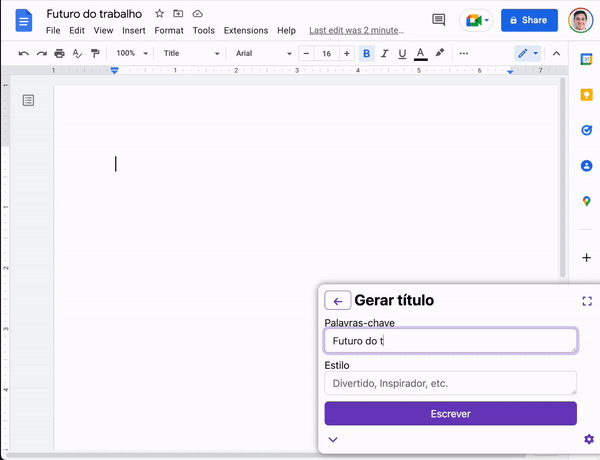Viewport: 600px width, 460px height.
Task: Open the zoom 100% dropdown
Action: (x=131, y=53)
